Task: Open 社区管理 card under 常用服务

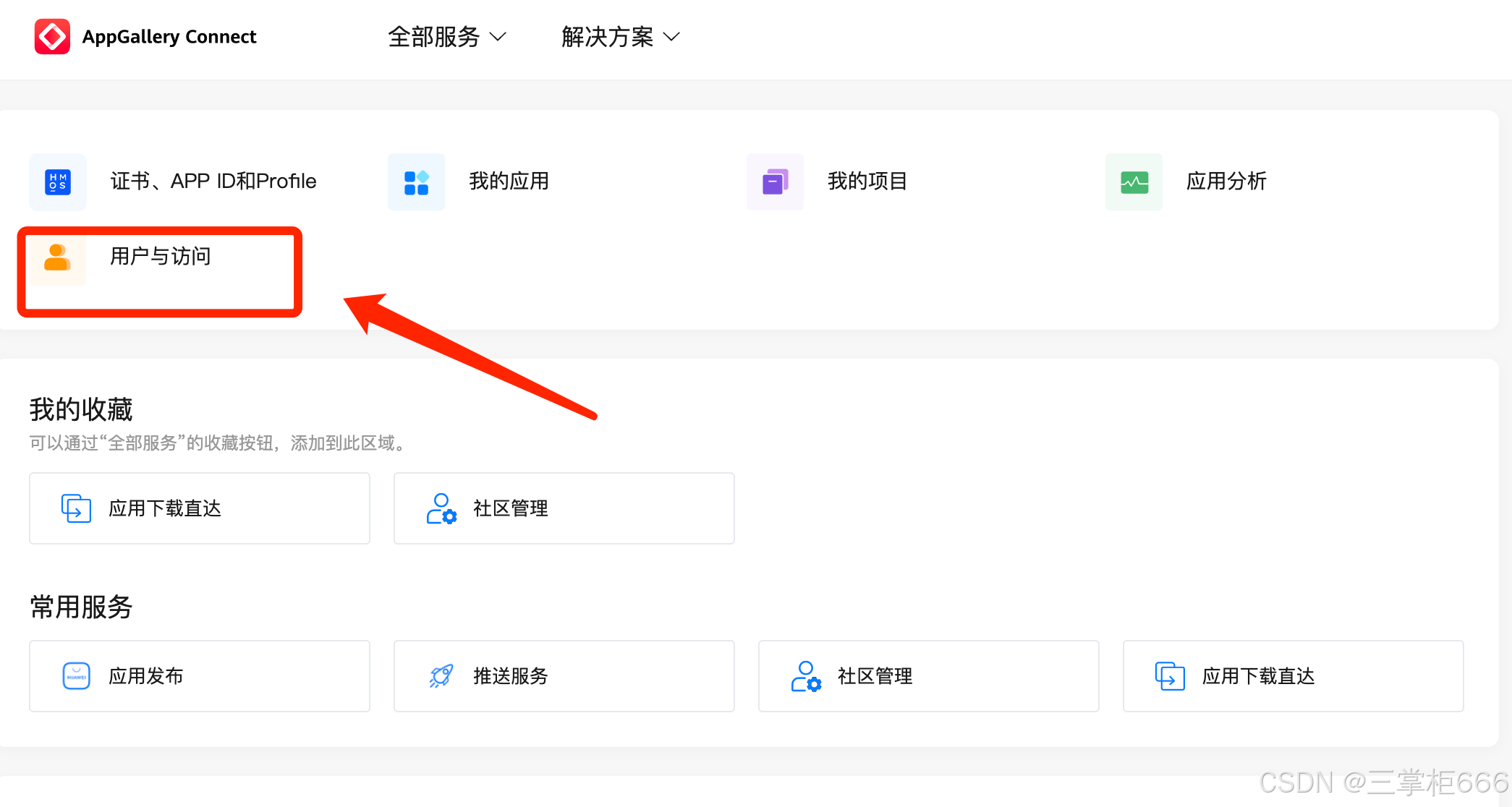Action: pos(929,676)
